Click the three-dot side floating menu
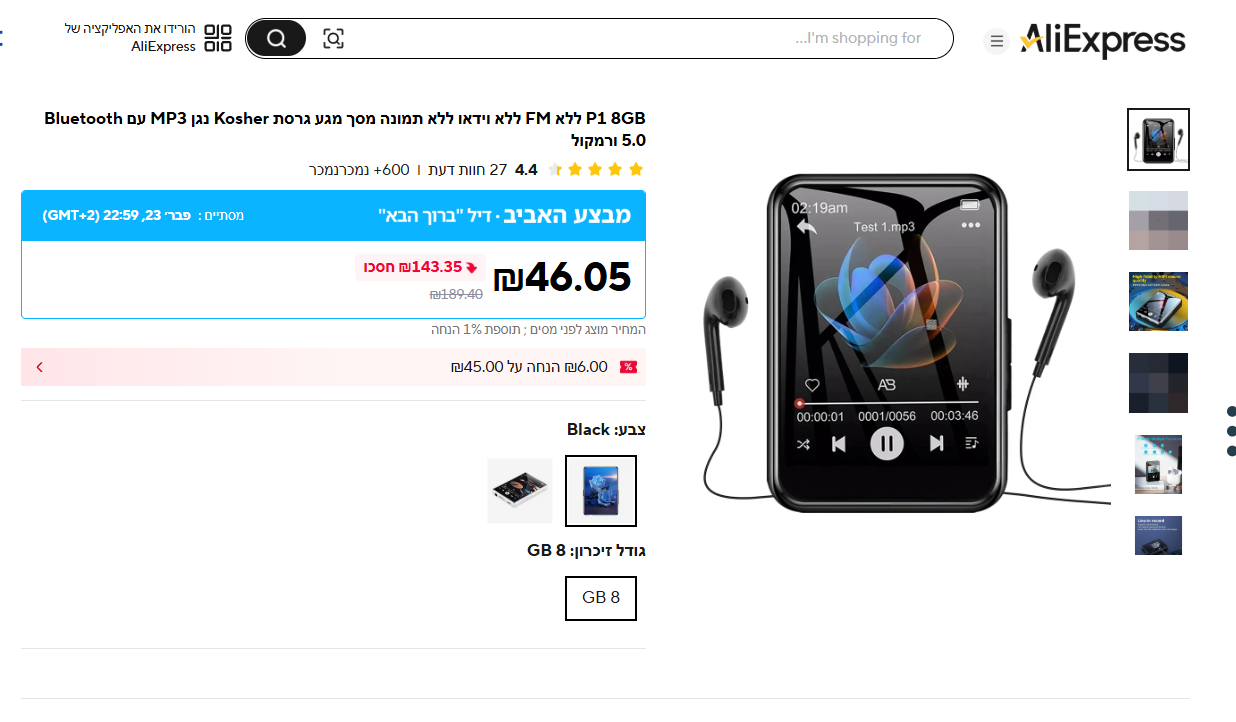 click(1231, 431)
